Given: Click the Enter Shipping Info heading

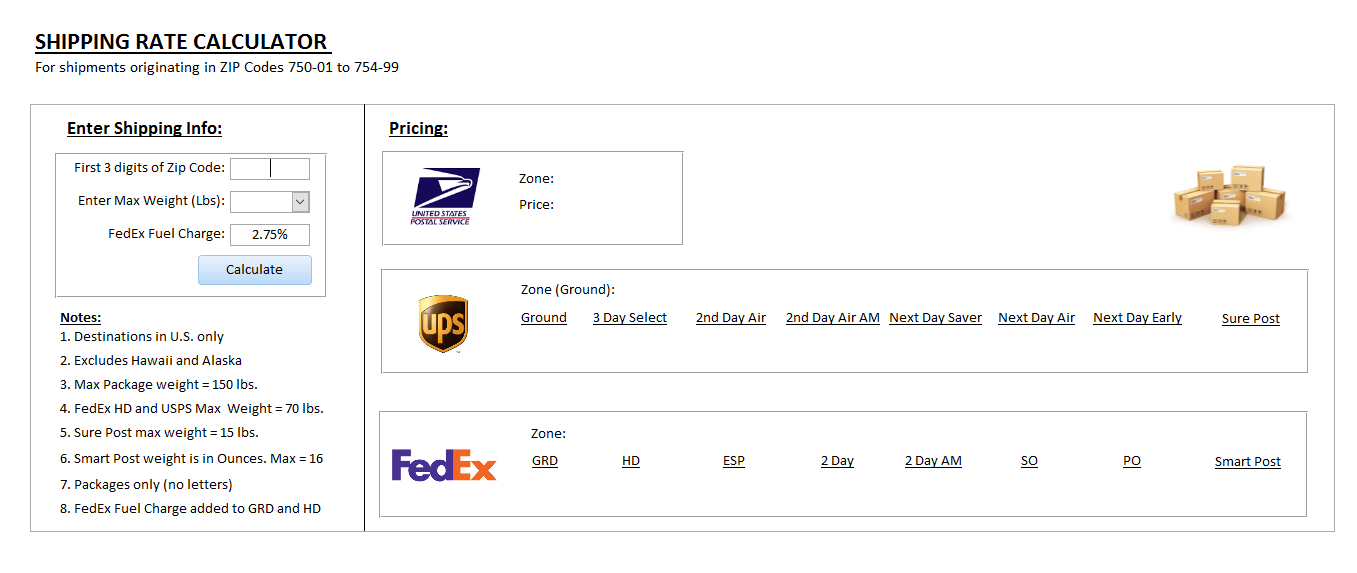Looking at the screenshot, I should tap(144, 128).
